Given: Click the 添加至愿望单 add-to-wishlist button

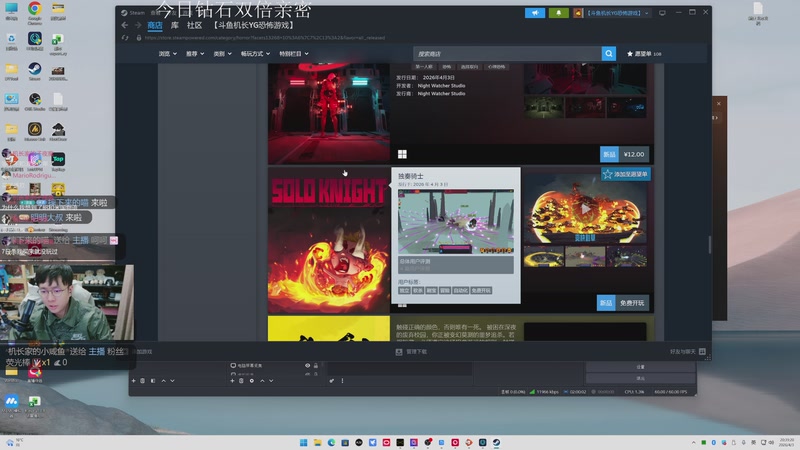Looking at the screenshot, I should coord(626,174).
